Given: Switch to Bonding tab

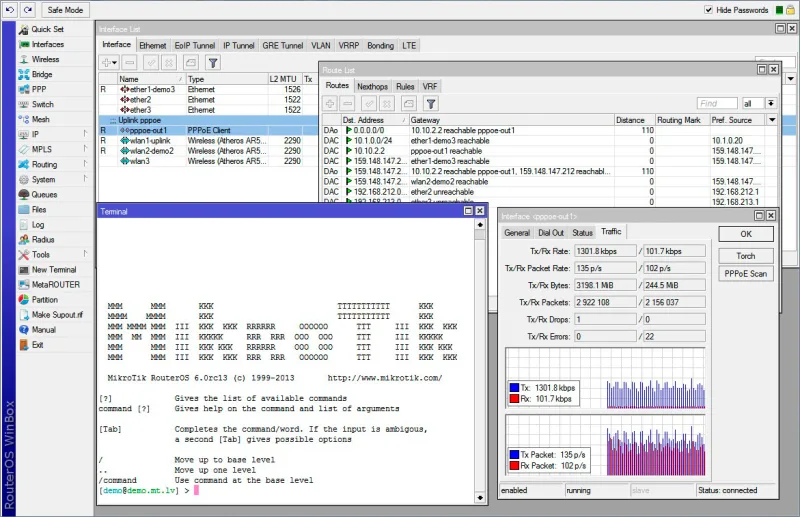Looking at the screenshot, I should coord(381,45).
